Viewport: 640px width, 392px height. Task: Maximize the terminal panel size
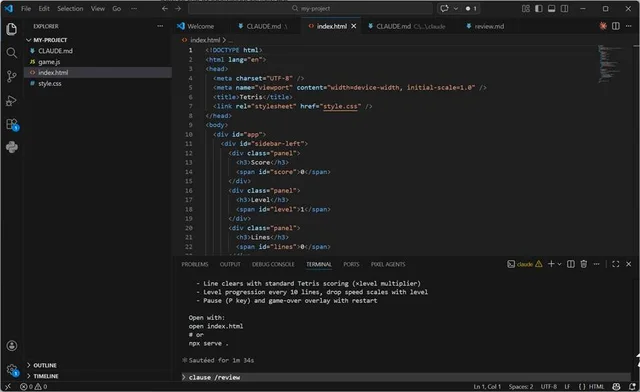click(616, 264)
